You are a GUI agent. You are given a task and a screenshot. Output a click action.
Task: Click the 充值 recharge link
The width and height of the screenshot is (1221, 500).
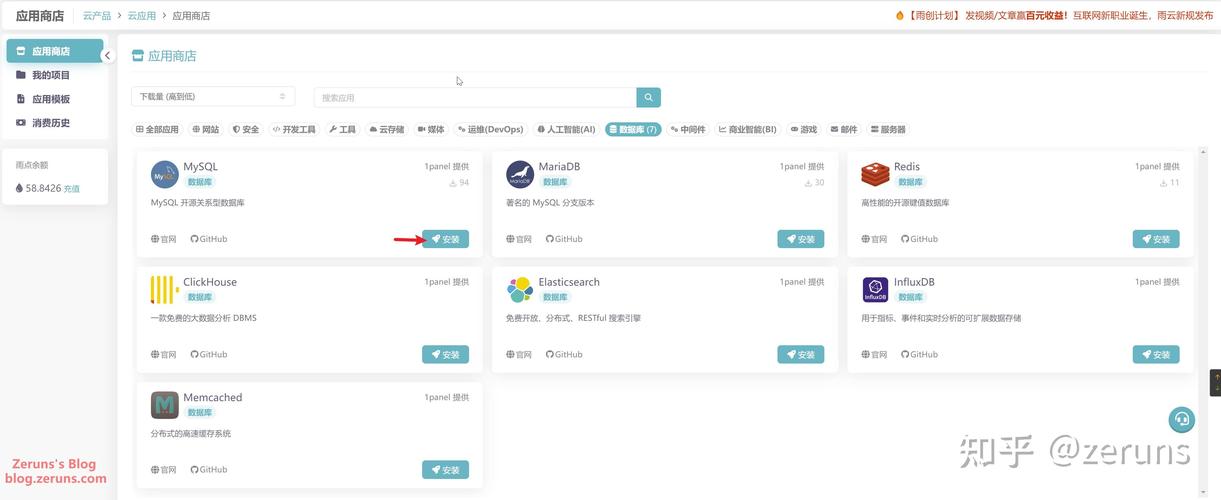click(72, 188)
